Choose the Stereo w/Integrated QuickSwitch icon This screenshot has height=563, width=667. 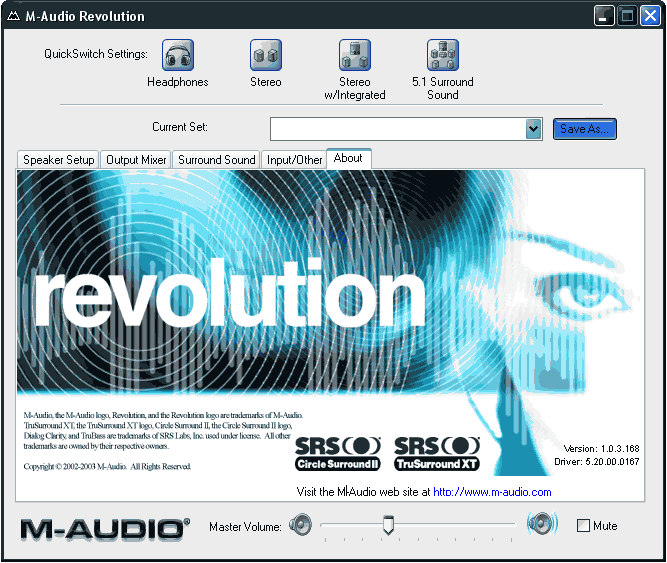point(355,55)
